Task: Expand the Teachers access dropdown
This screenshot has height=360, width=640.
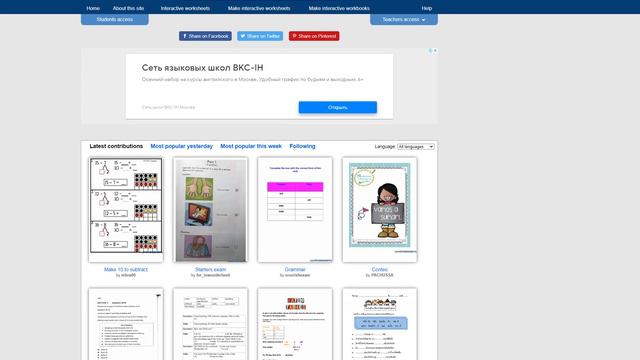Action: pos(404,19)
